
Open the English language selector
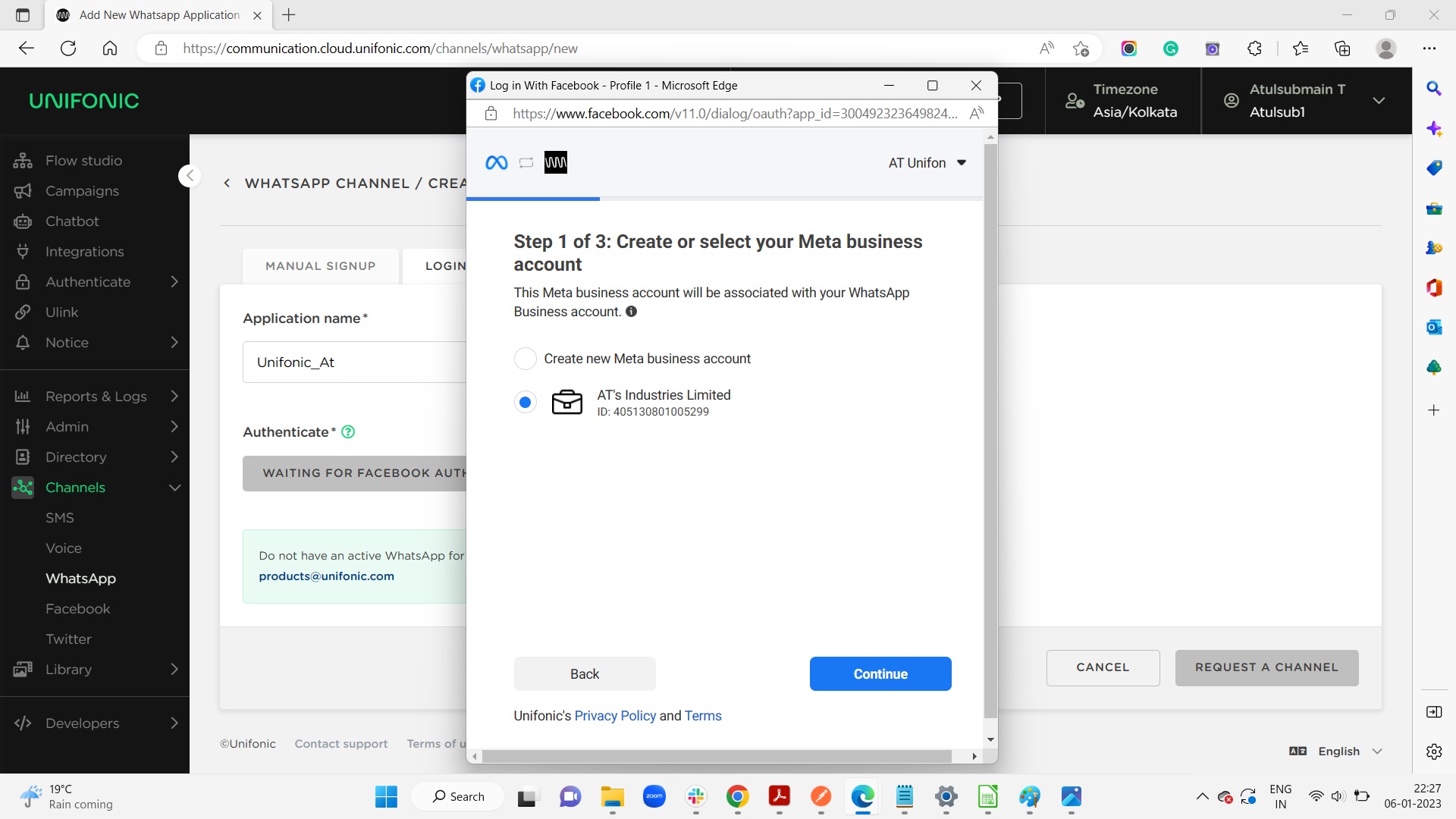[x=1338, y=752]
